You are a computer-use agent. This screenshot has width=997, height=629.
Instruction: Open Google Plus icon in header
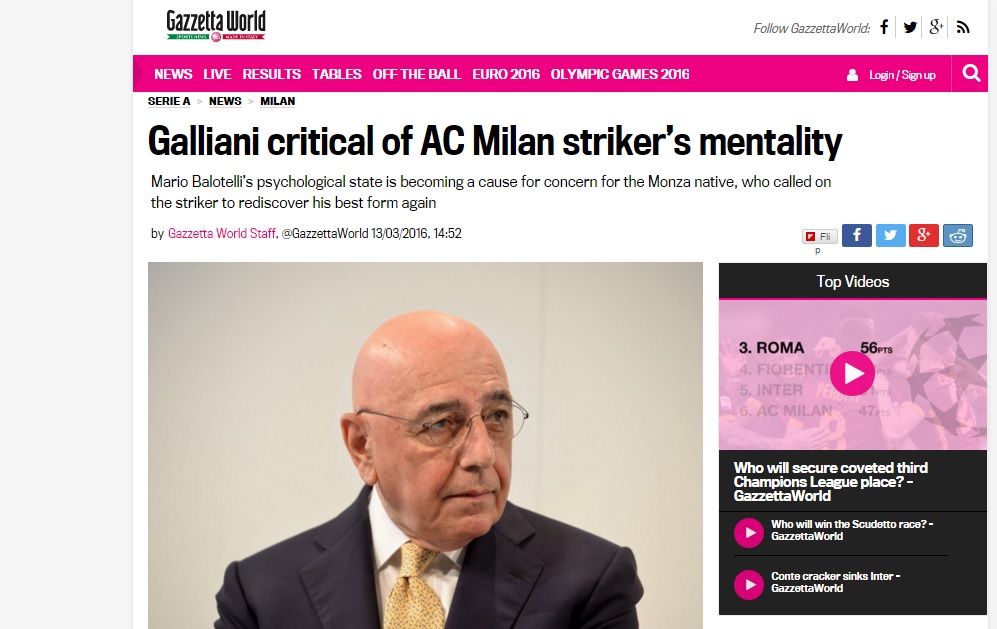click(936, 27)
